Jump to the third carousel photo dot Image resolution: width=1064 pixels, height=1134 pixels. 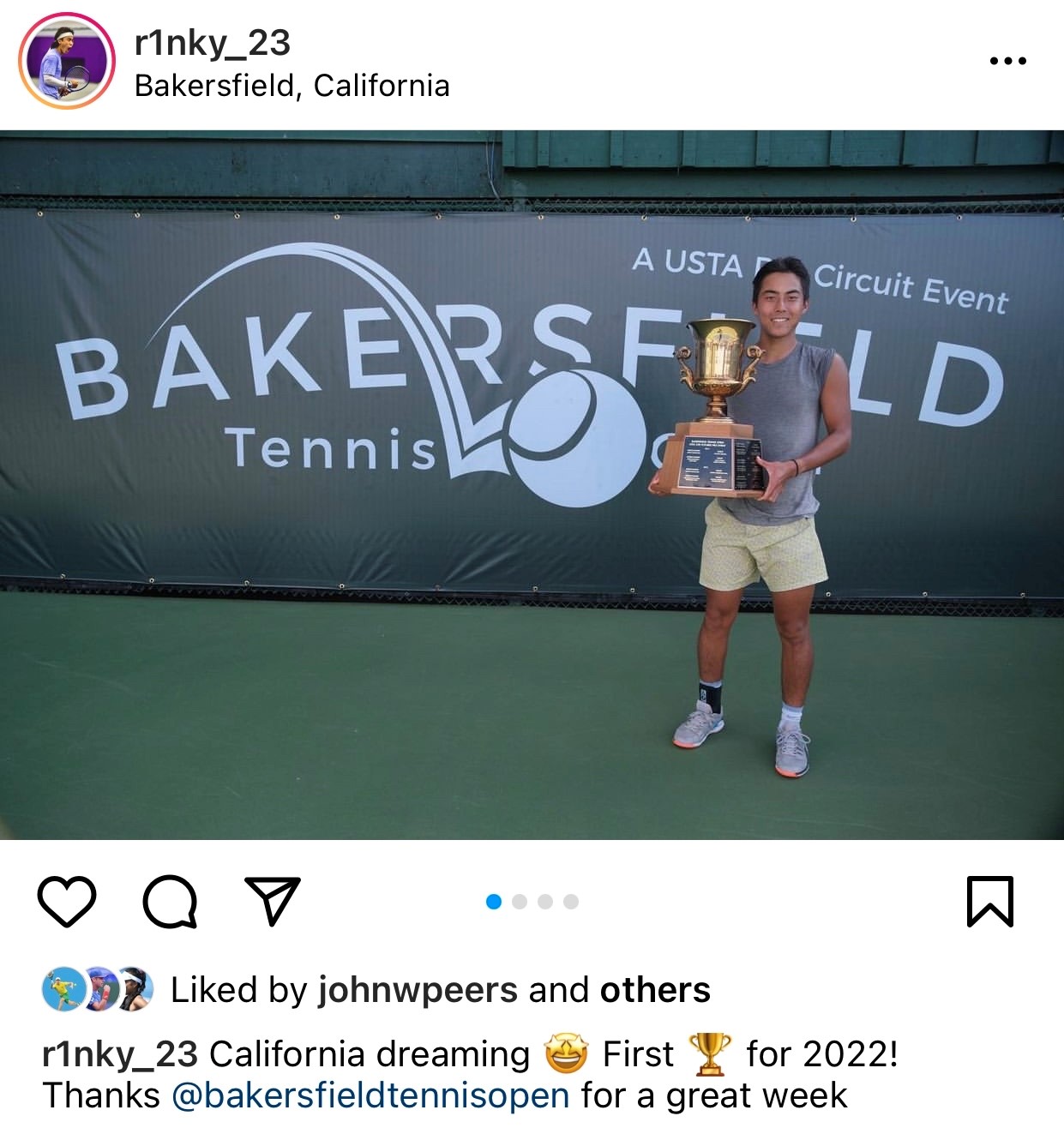pyautogui.click(x=545, y=902)
